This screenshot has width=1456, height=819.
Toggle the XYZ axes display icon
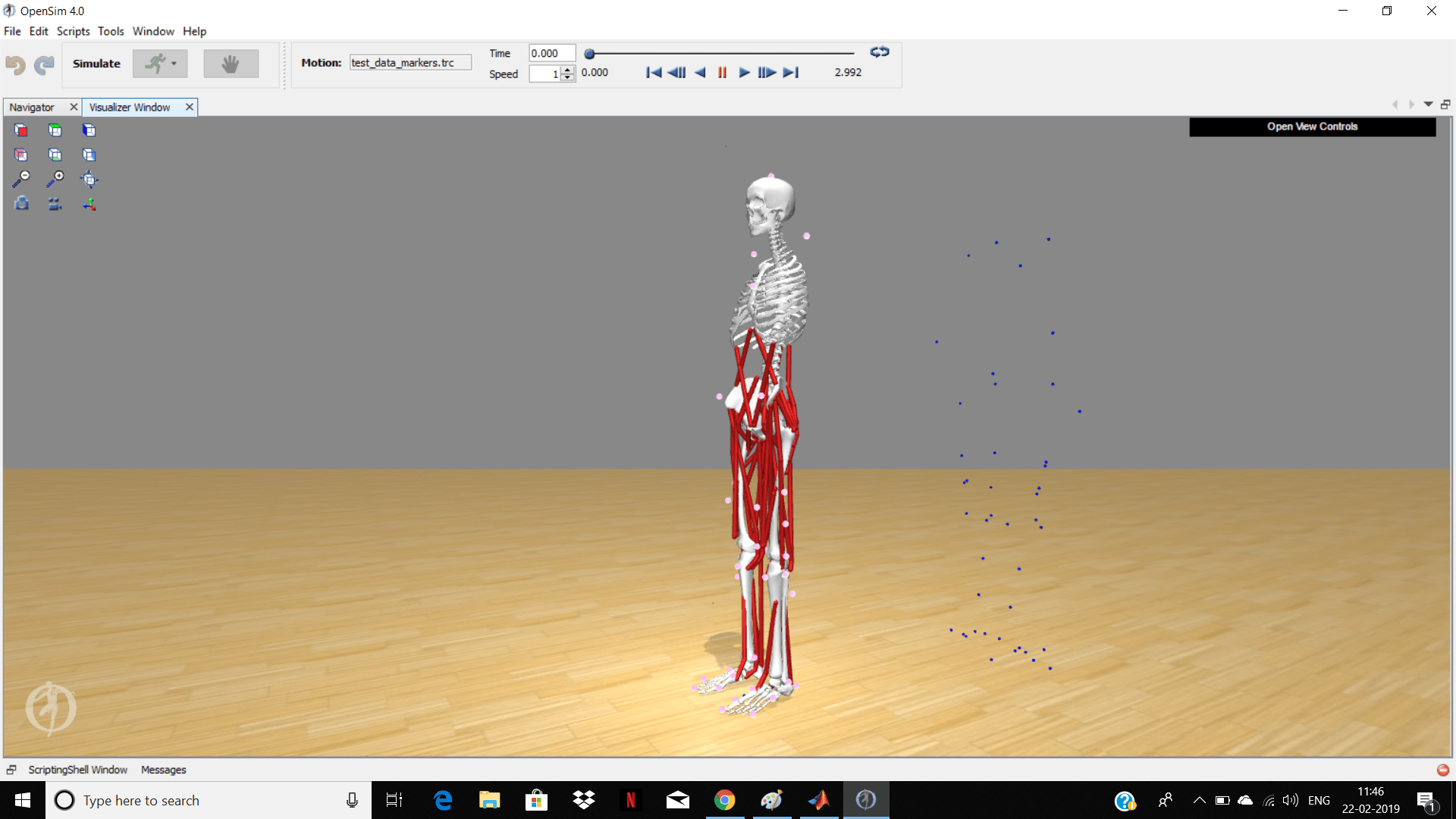89,203
